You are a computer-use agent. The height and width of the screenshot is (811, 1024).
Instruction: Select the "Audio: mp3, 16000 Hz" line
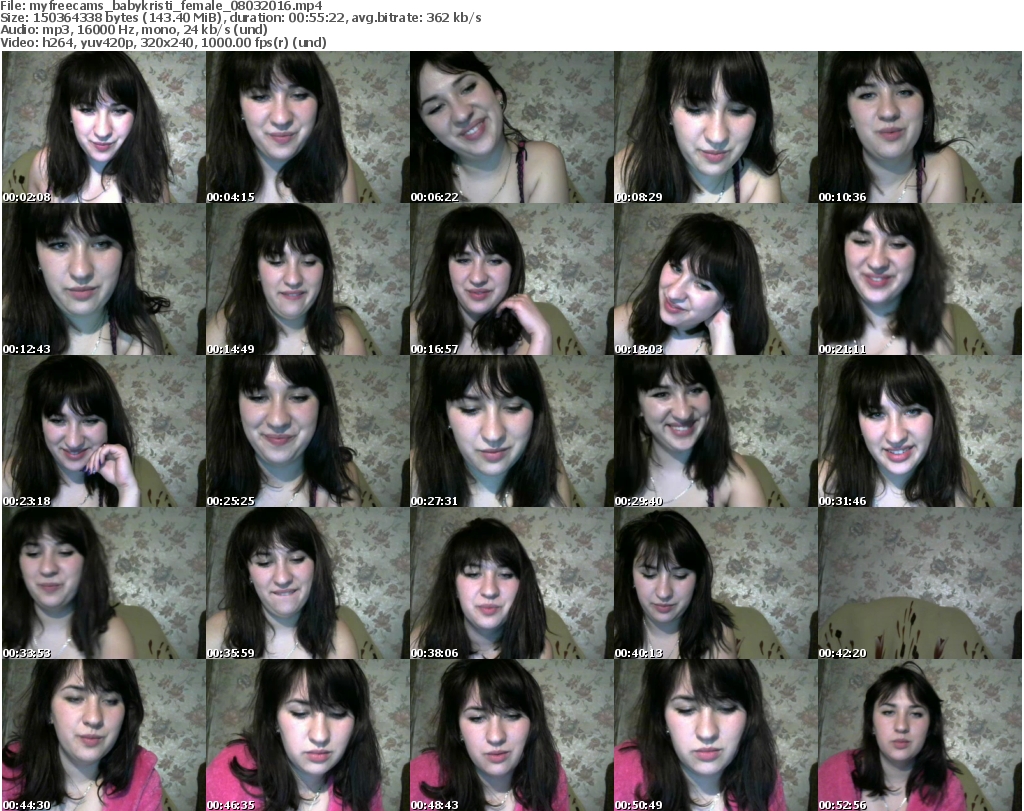click(134, 30)
